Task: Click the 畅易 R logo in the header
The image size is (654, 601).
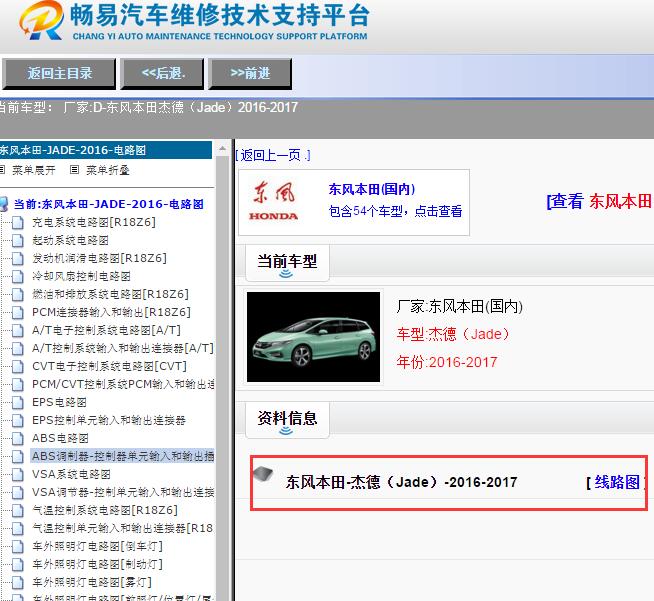Action: point(41,20)
